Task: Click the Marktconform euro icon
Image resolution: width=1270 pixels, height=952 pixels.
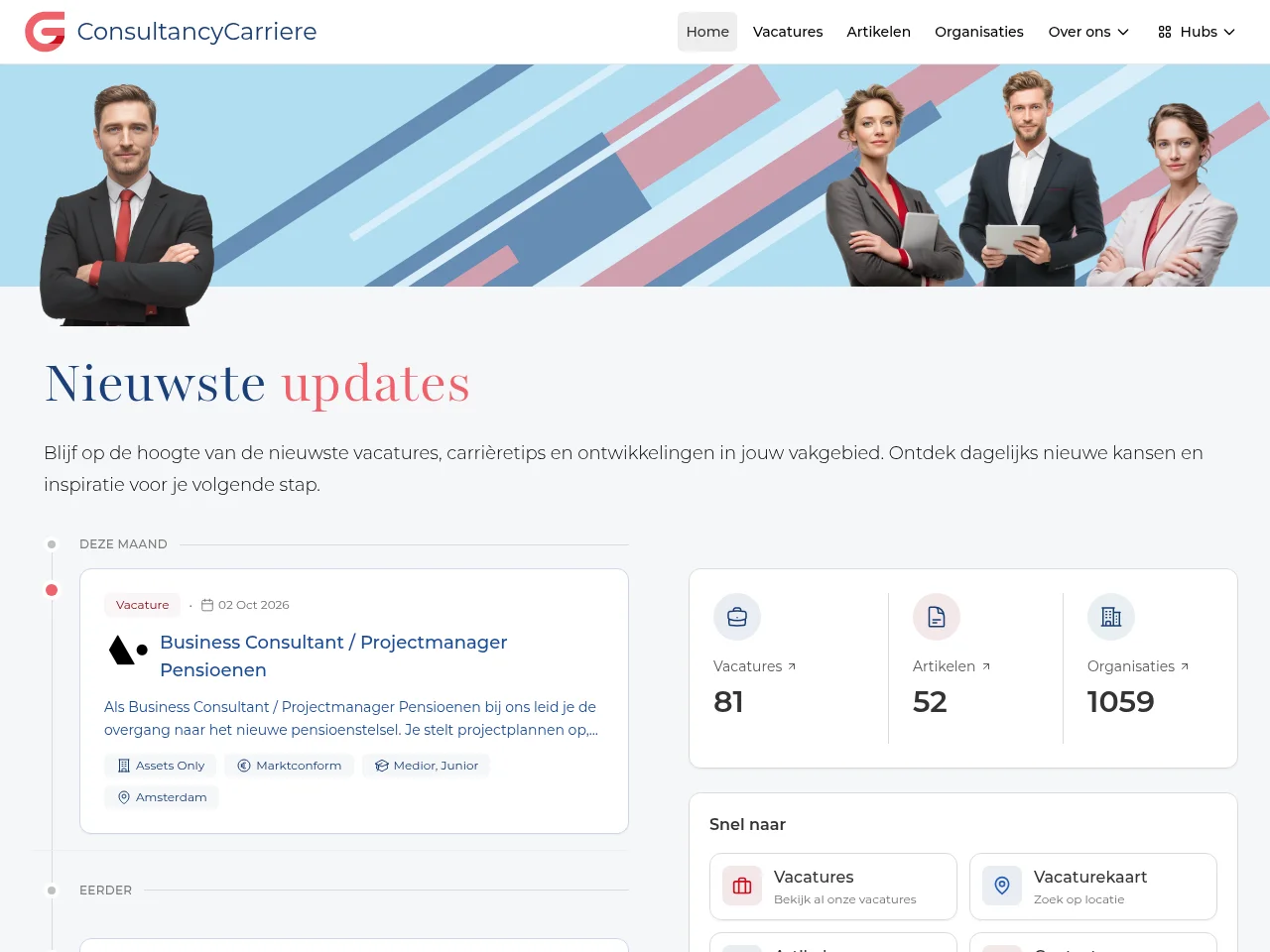Action: pyautogui.click(x=244, y=766)
